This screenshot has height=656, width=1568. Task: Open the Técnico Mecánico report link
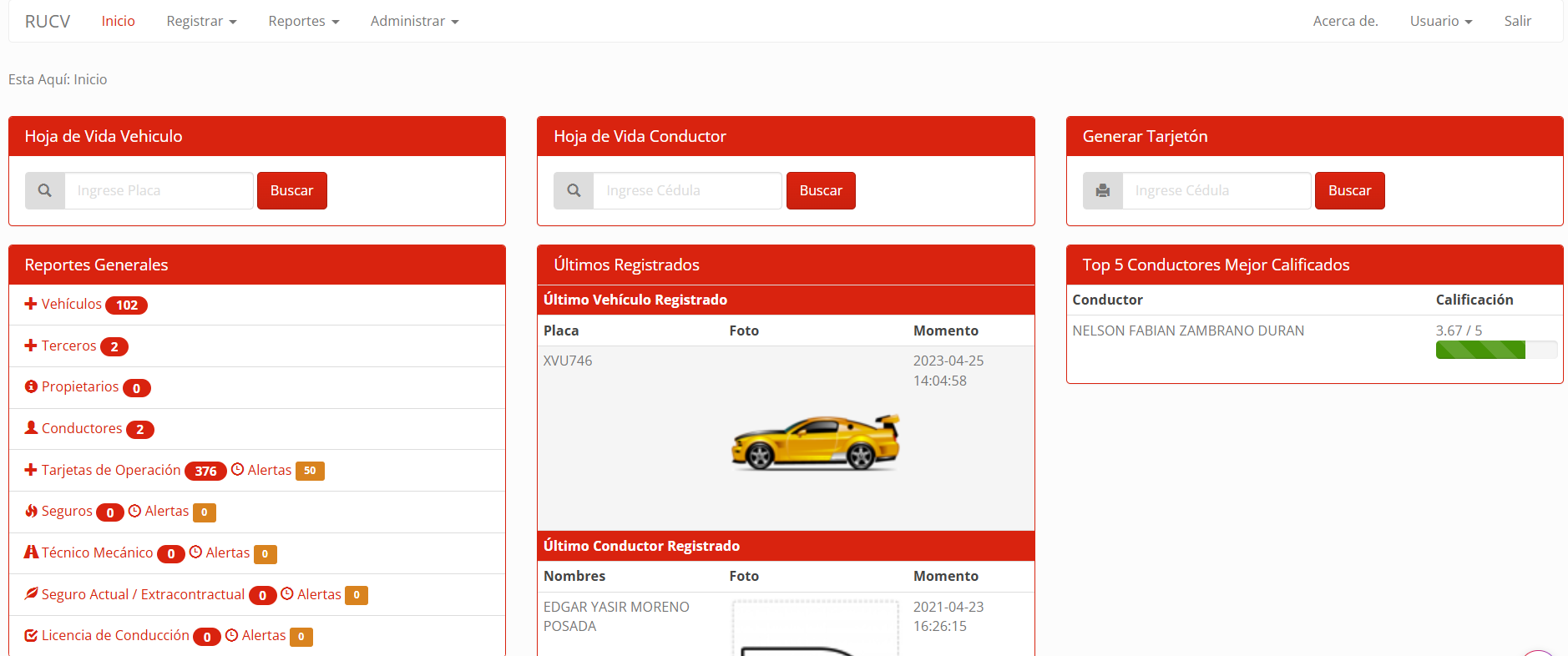(x=98, y=553)
